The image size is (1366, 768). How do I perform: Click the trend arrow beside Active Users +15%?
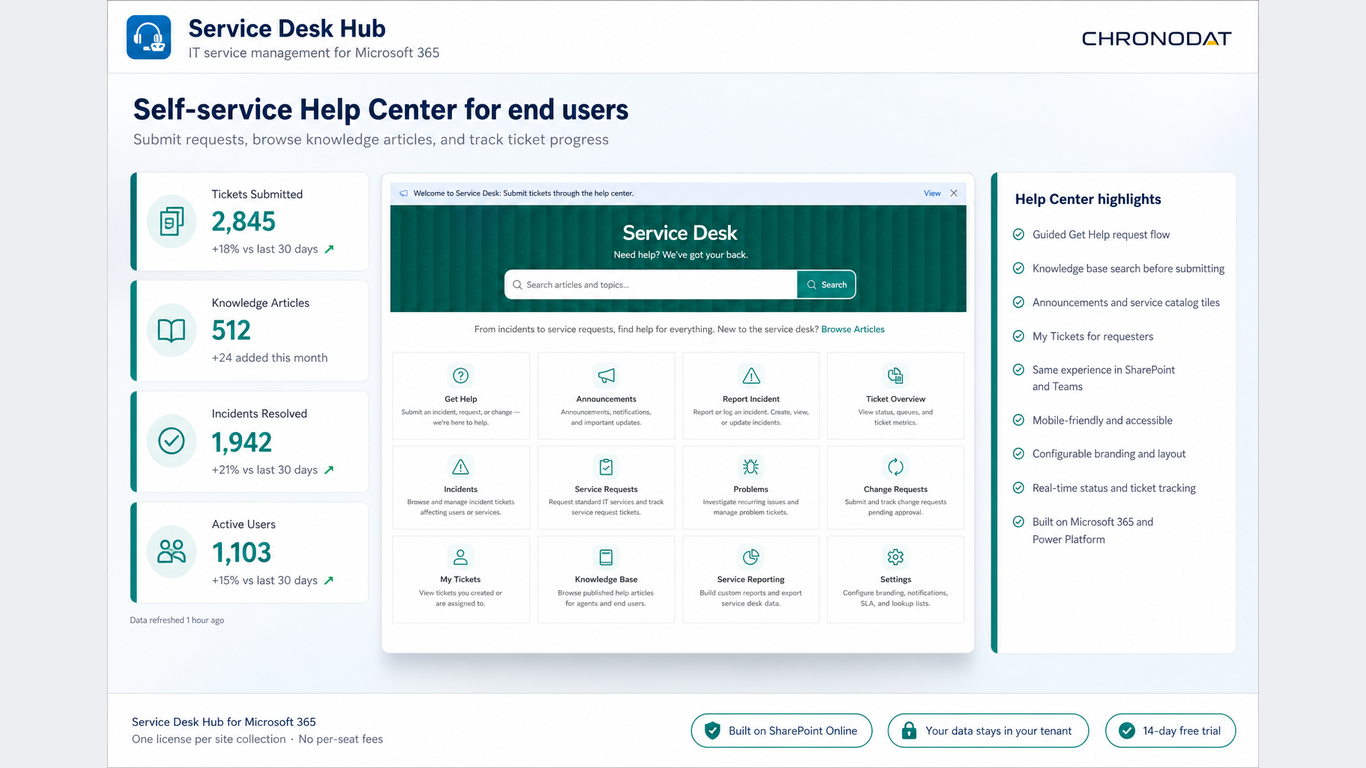329,580
